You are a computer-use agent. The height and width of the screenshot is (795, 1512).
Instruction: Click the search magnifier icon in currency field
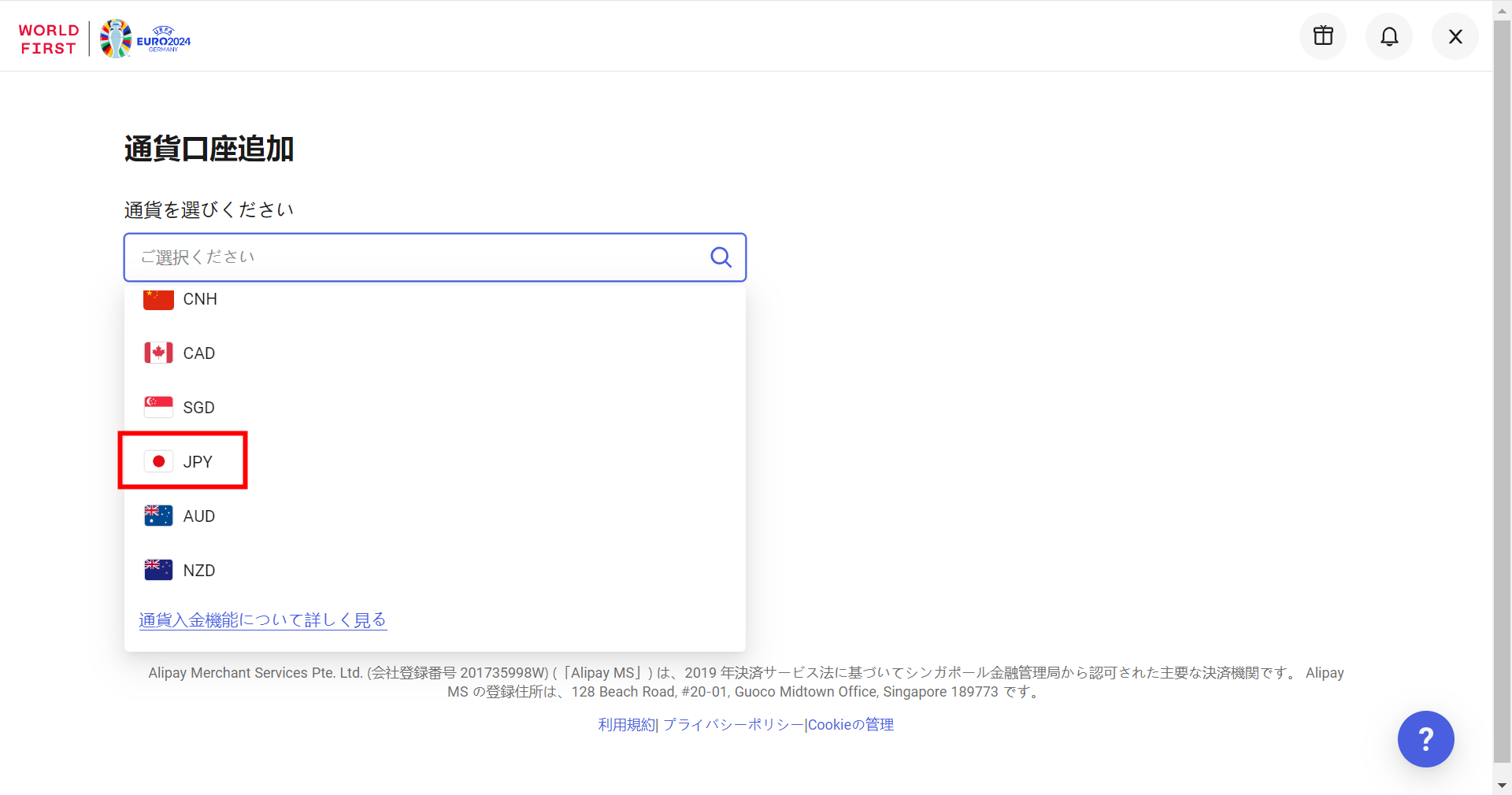[x=721, y=257]
